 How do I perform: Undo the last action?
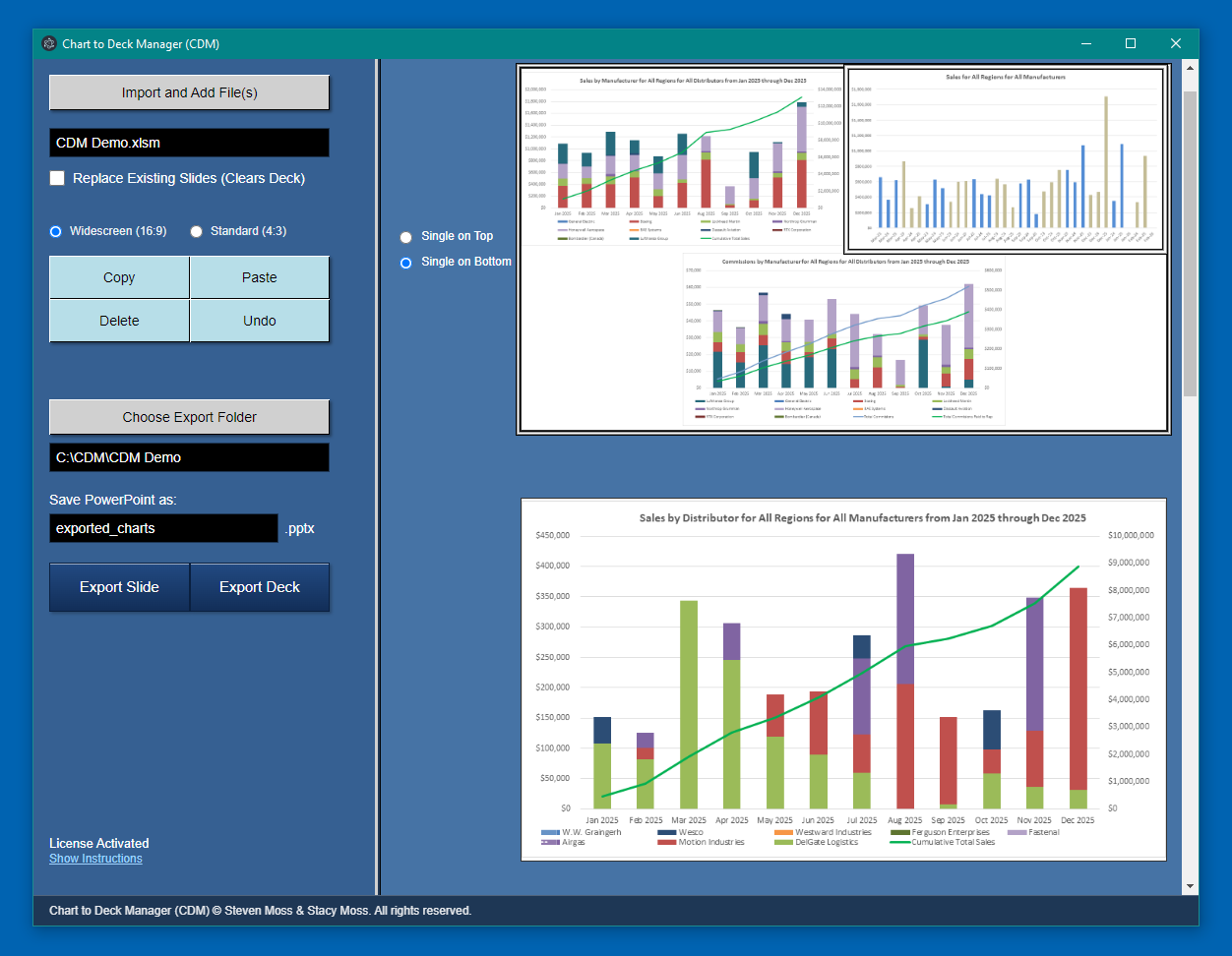click(259, 321)
